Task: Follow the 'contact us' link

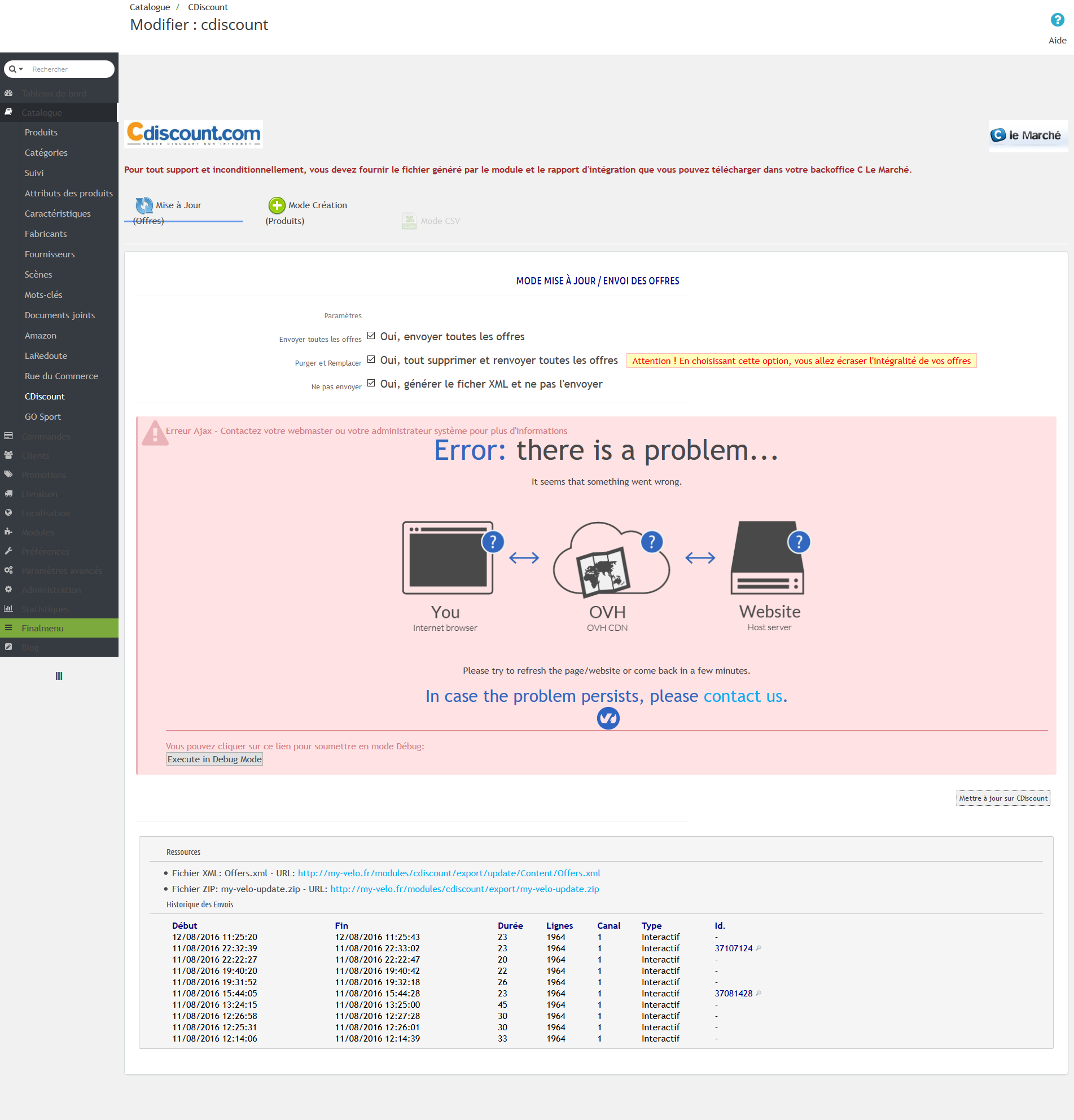Action: coord(743,696)
